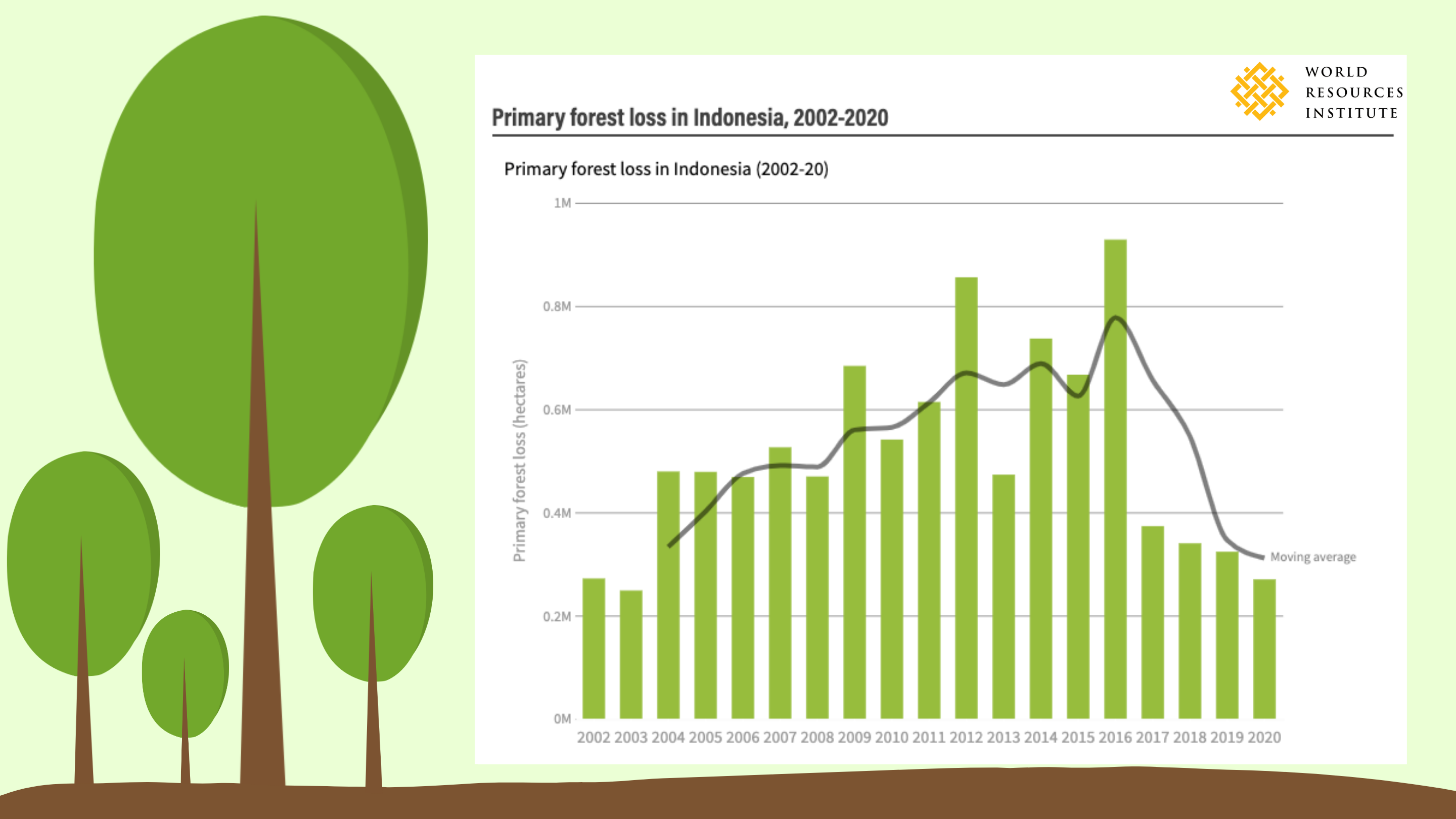Click the 'Moving average' line label
Image resolution: width=1456 pixels, height=819 pixels.
[x=1313, y=557]
